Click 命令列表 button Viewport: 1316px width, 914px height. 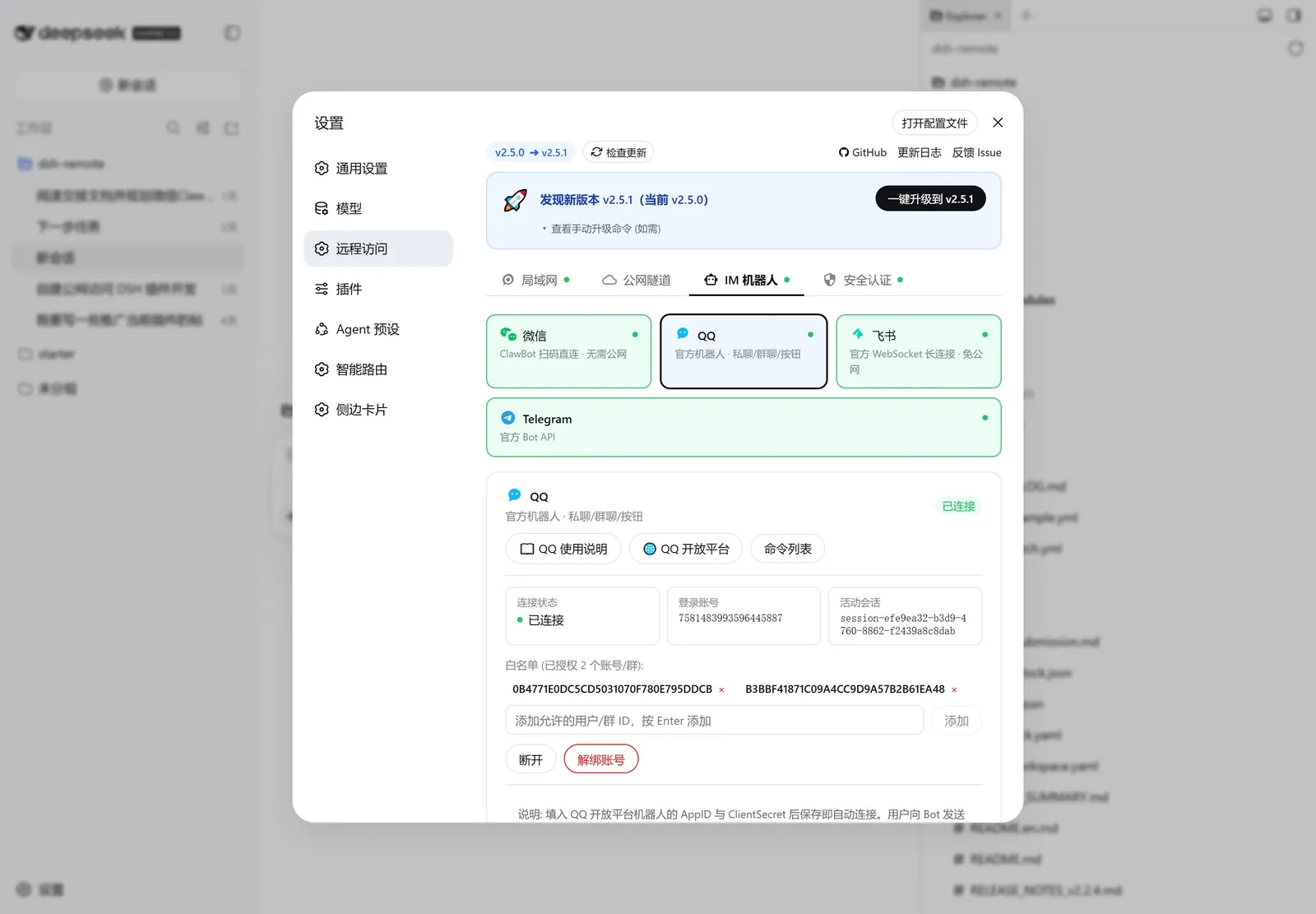(787, 549)
